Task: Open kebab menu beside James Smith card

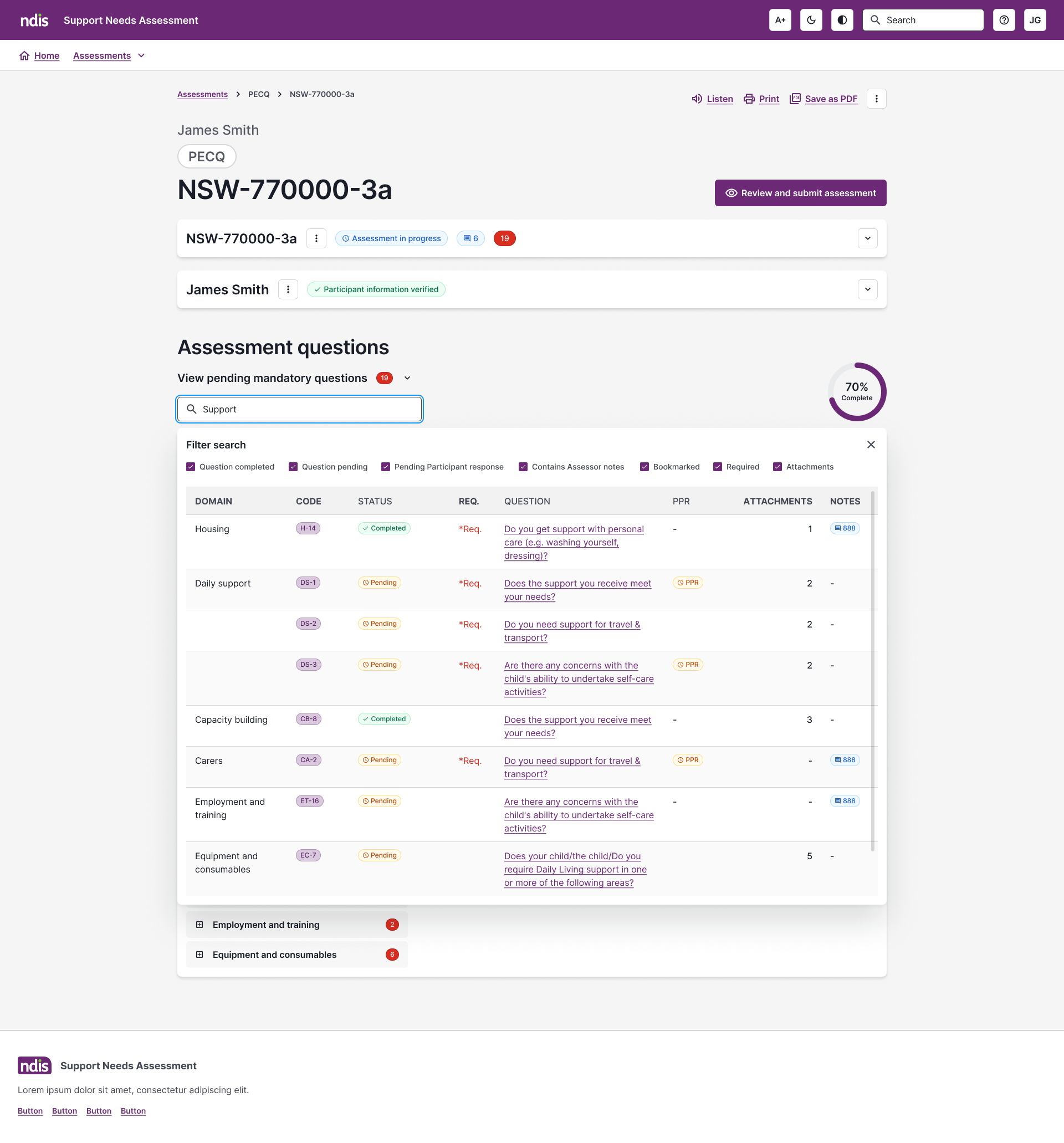Action: click(x=288, y=290)
